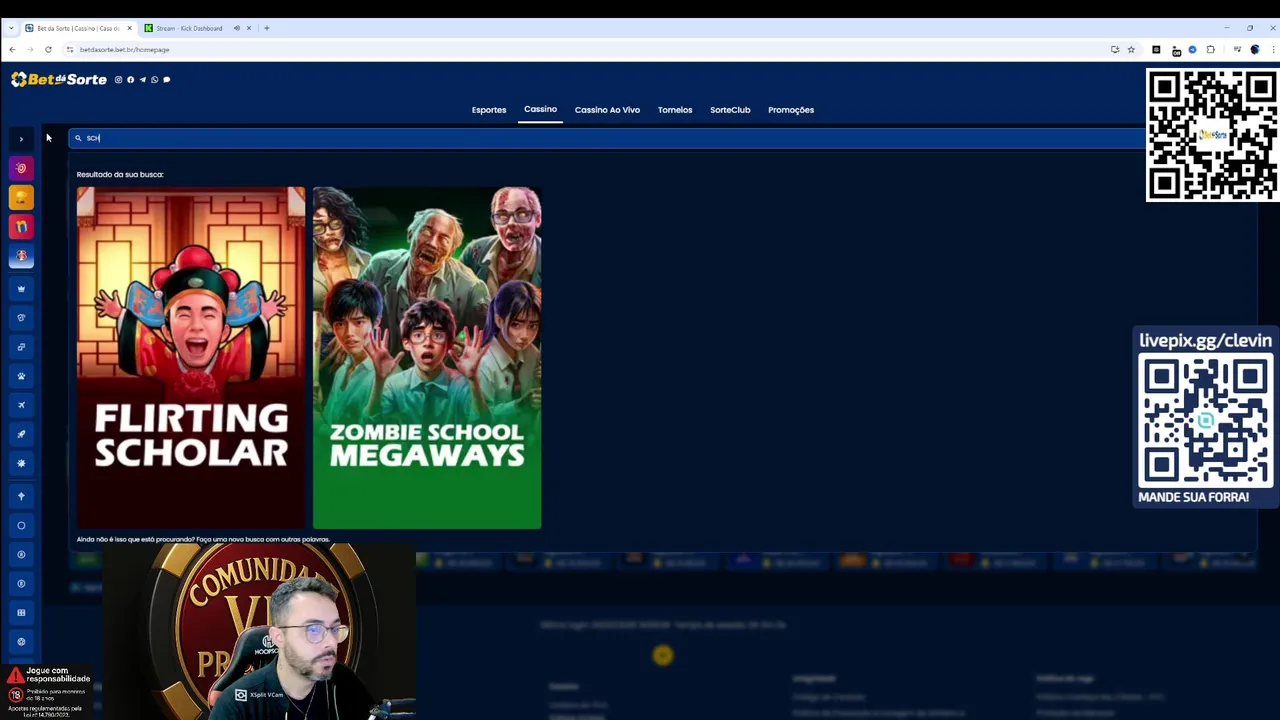Open the Bet da Sorte WhatsApp icon
The height and width of the screenshot is (720, 1280).
[154, 79]
